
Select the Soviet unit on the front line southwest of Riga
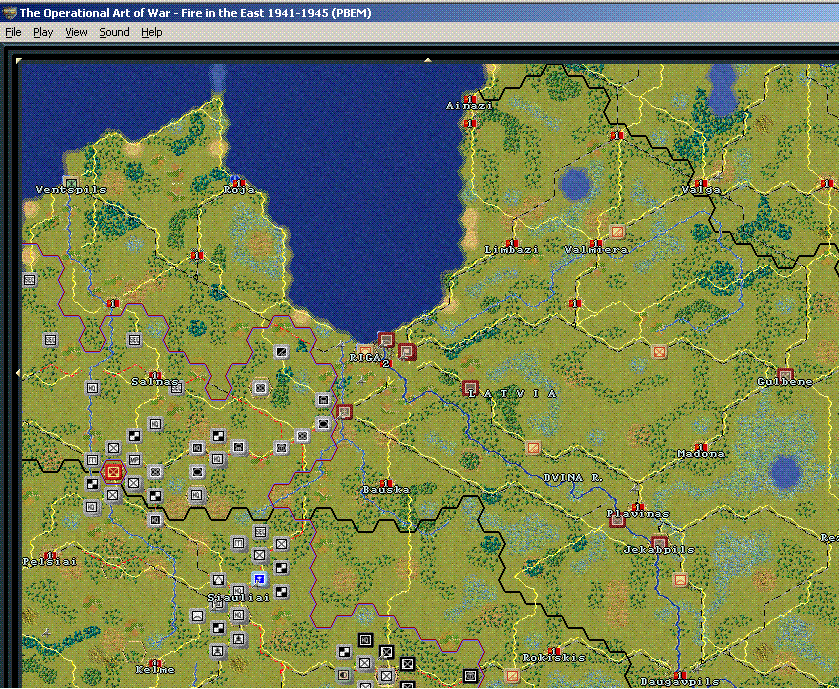[x=344, y=411]
